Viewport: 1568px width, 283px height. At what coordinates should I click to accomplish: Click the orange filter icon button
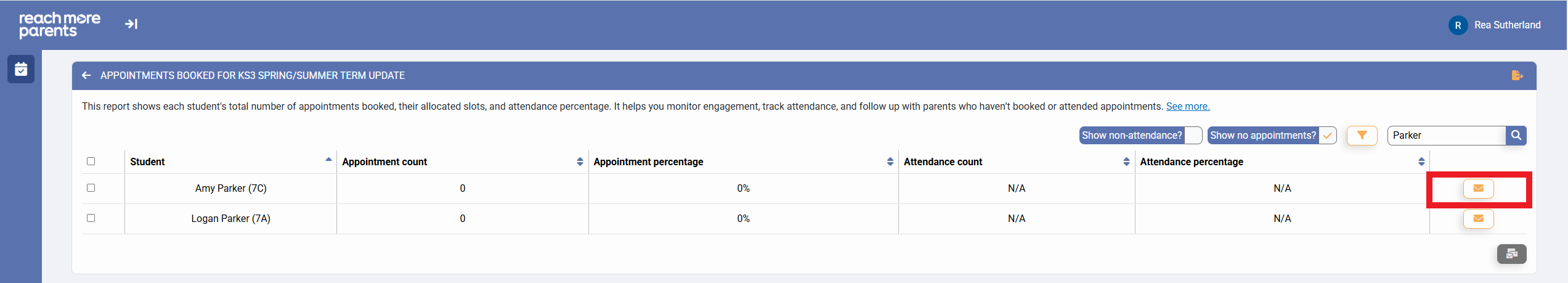click(x=1362, y=135)
